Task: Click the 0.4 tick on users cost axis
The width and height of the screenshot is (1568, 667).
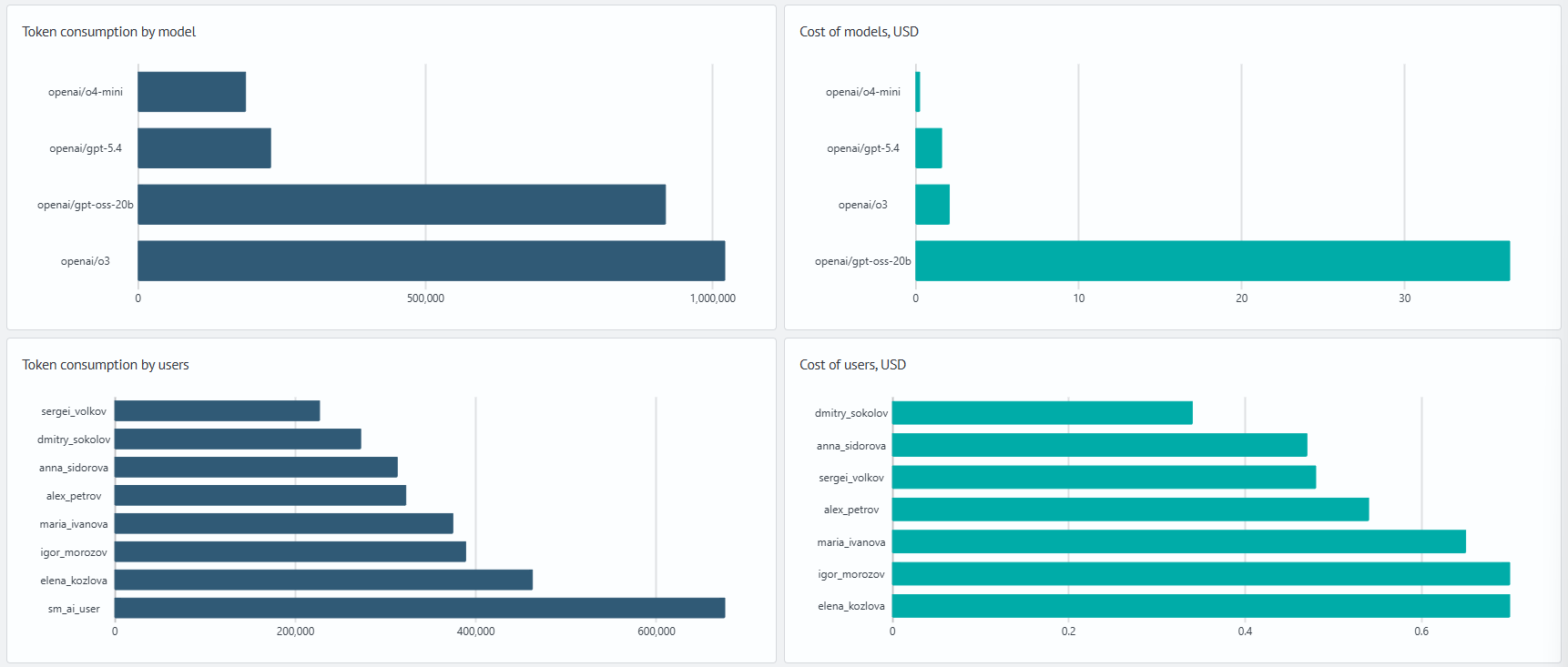Action: pyautogui.click(x=1245, y=632)
